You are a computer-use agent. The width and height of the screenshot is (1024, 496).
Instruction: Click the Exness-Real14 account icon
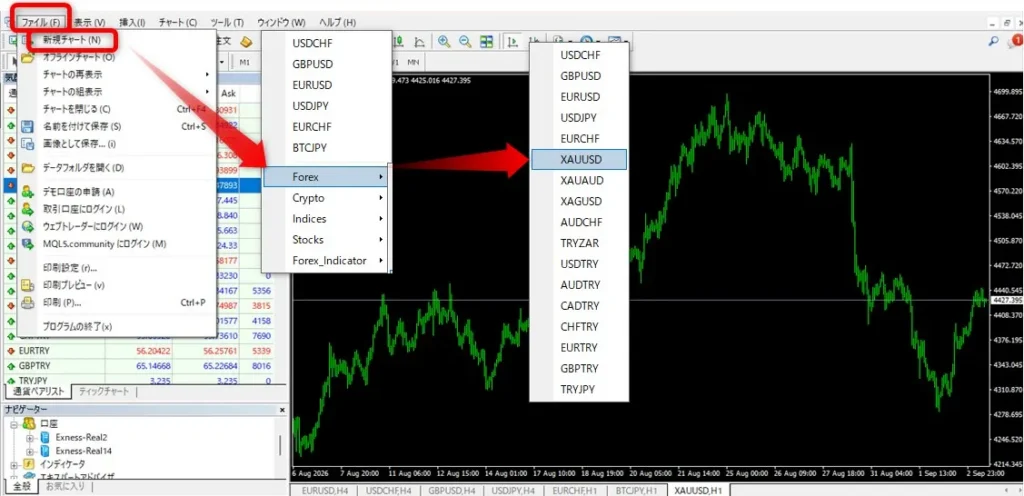(45, 451)
